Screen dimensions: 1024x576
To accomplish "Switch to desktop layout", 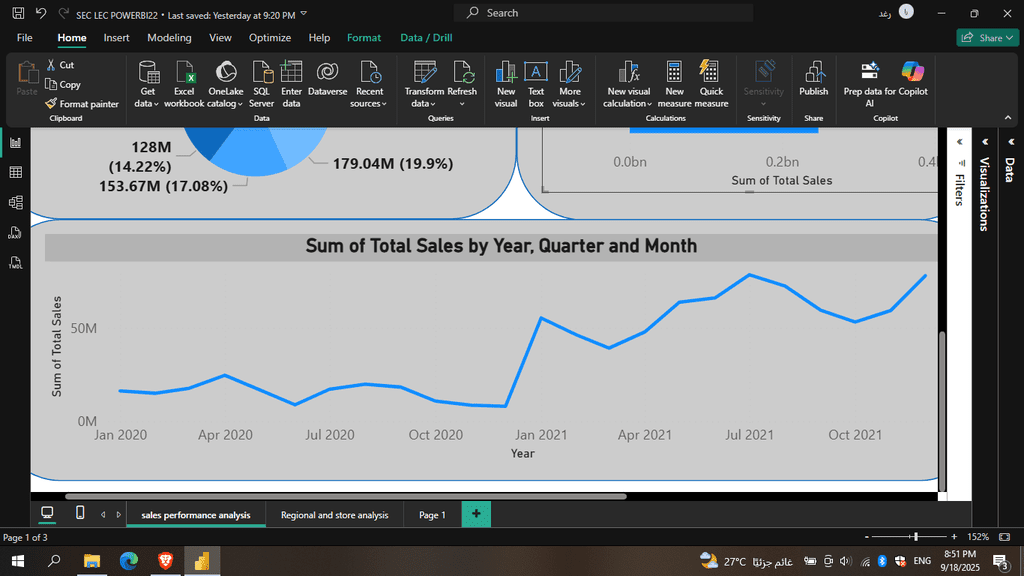I will point(47,513).
